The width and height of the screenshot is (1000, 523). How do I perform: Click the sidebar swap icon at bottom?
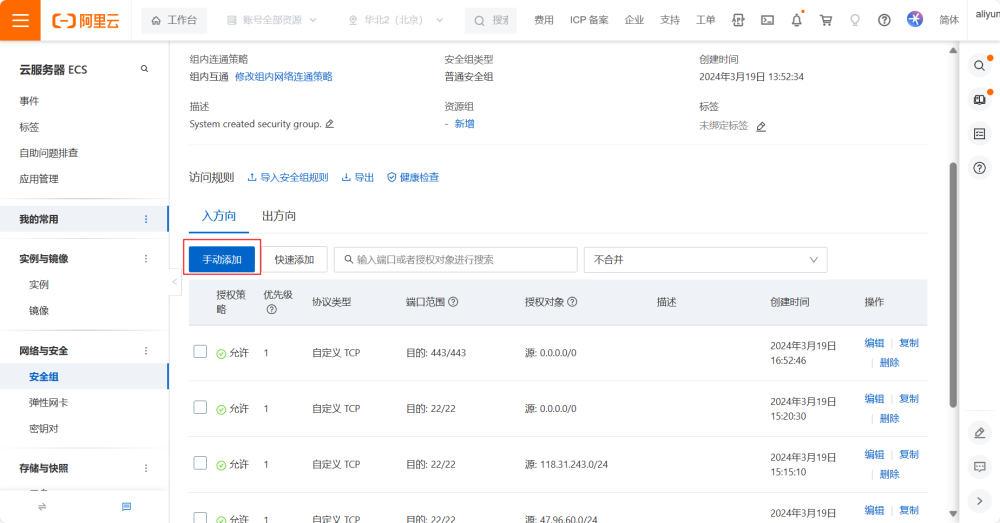pyautogui.click(x=42, y=507)
